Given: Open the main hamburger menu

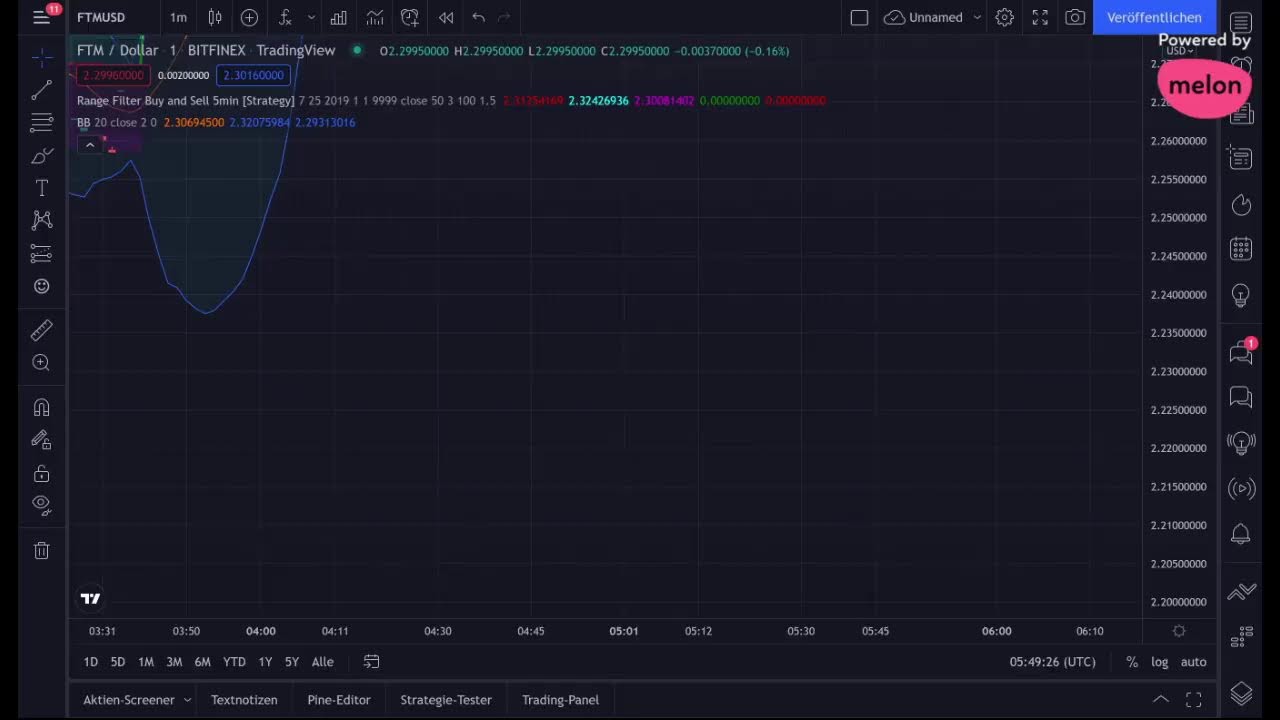Looking at the screenshot, I should (x=41, y=17).
